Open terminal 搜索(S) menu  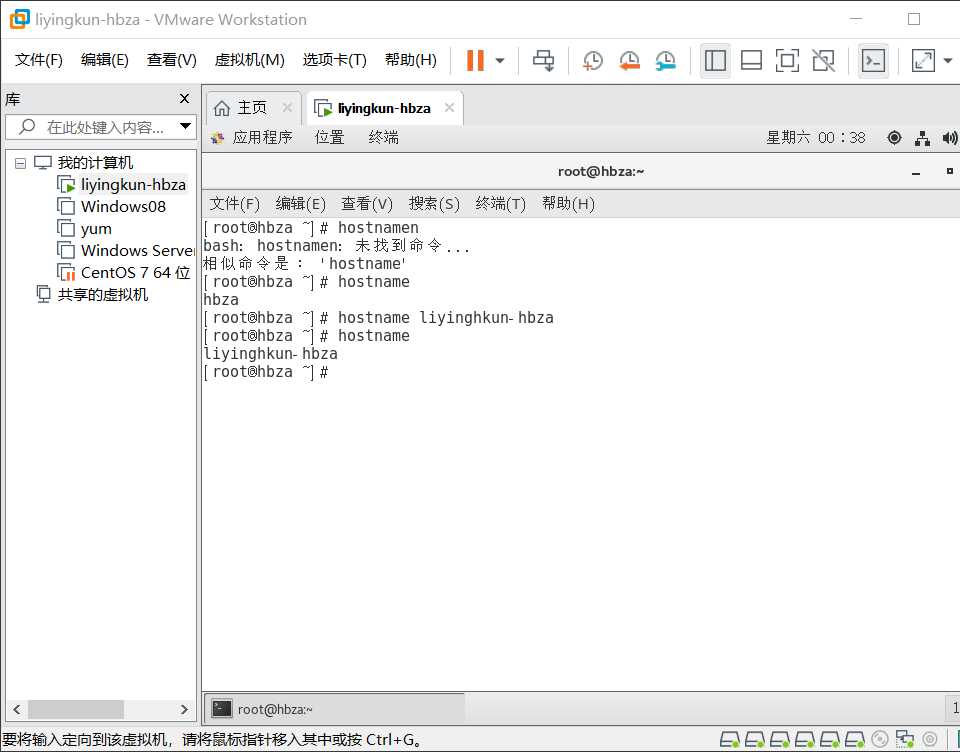(434, 204)
